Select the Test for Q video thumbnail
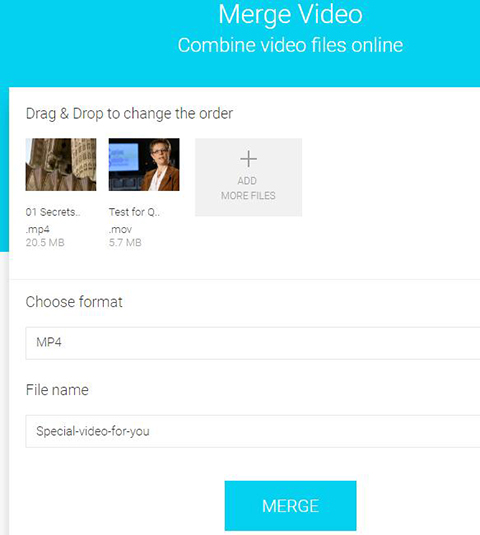 (144, 164)
